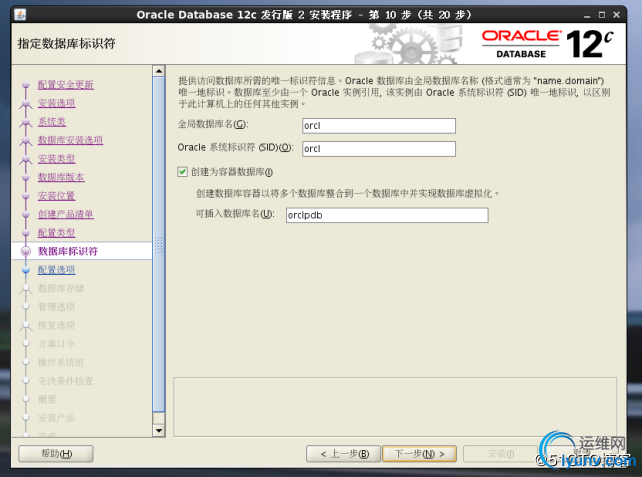
Task: Click the disabled 安装产品 step text
Action: pyautogui.click(x=57, y=418)
